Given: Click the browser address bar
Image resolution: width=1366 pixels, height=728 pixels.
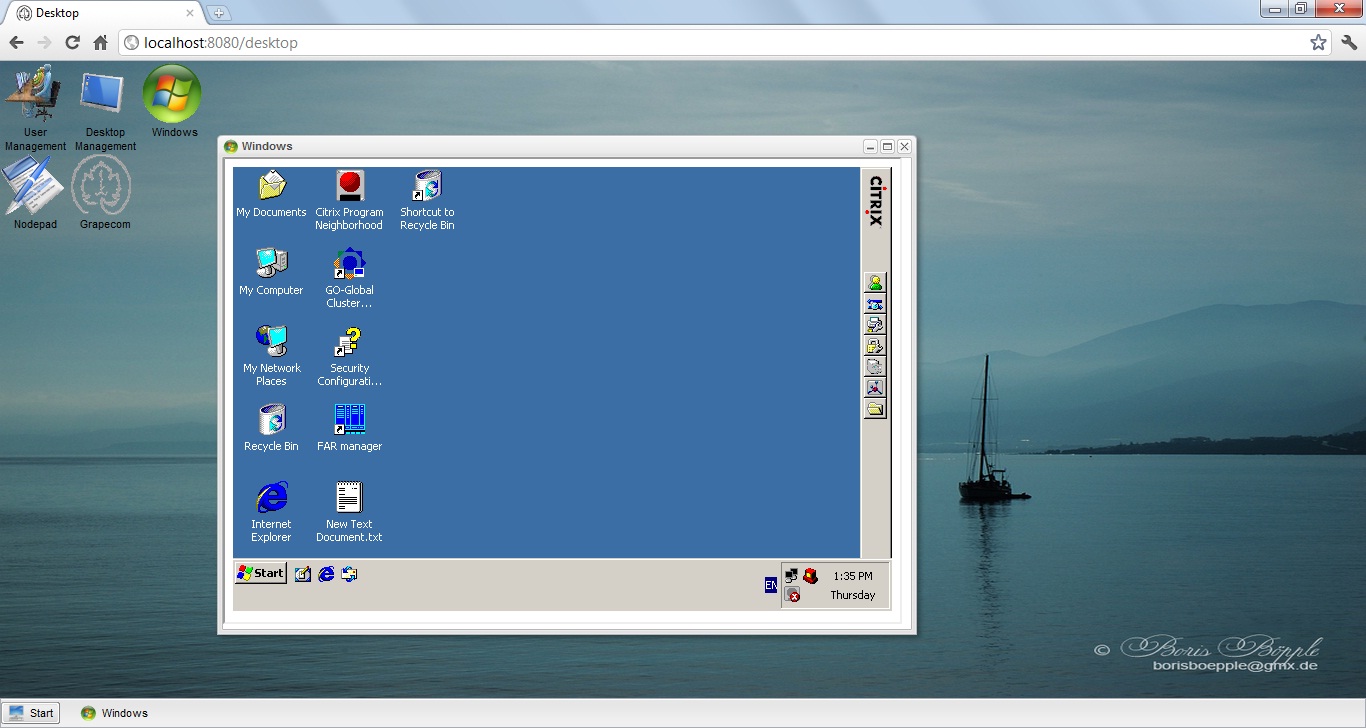Looking at the screenshot, I should [700, 43].
